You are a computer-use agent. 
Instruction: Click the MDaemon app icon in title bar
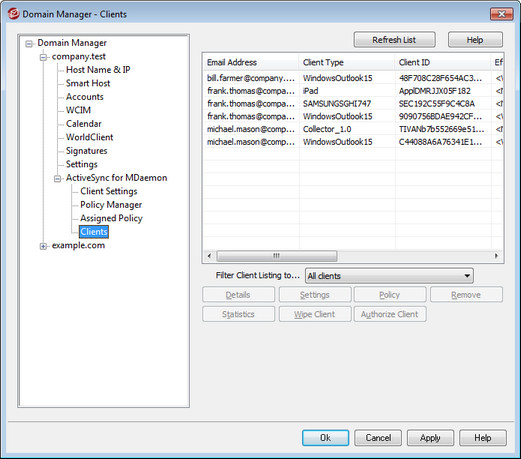(x=13, y=14)
